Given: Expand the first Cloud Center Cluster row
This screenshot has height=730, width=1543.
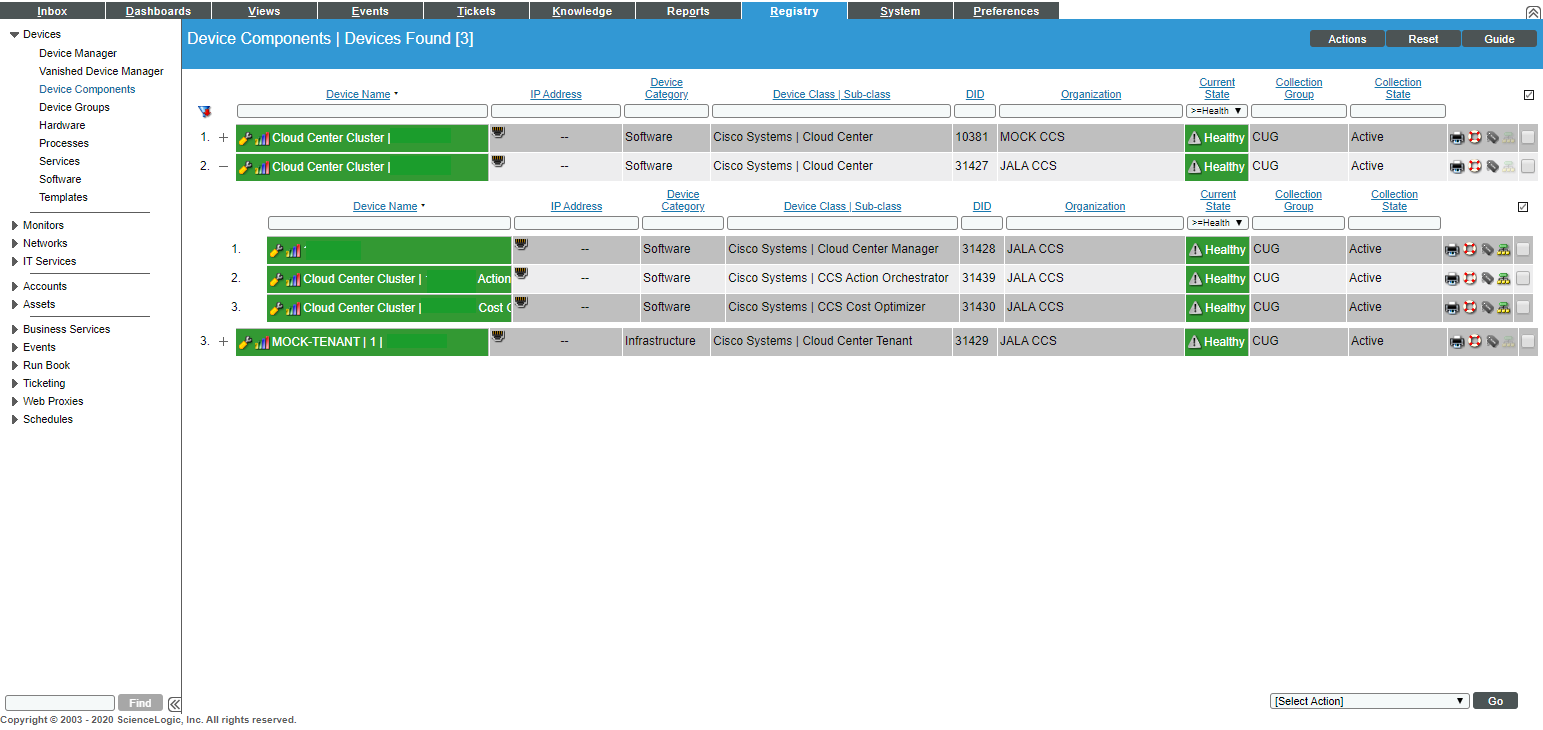Looking at the screenshot, I should pos(223,138).
